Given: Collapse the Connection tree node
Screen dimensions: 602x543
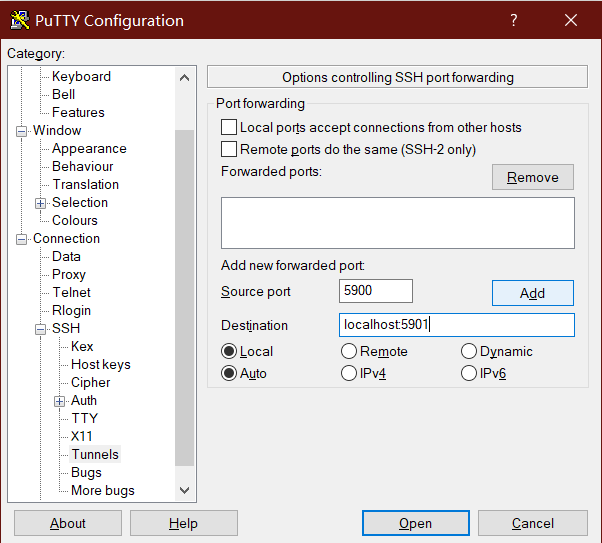Looking at the screenshot, I should tap(22, 239).
